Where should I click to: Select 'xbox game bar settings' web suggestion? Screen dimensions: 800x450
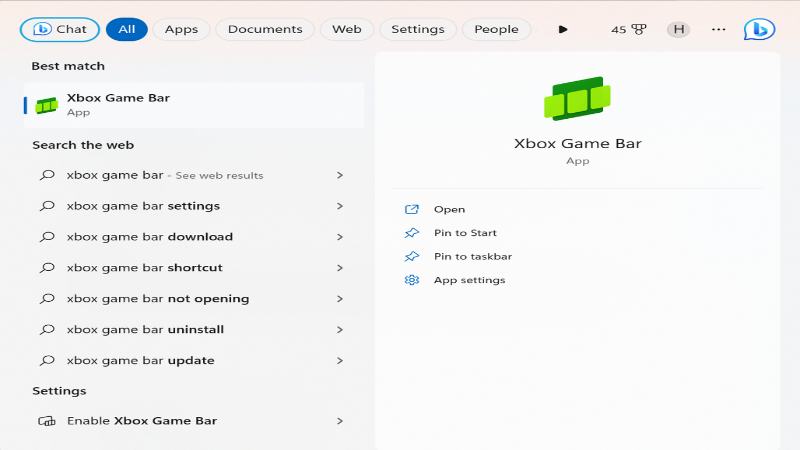(x=194, y=206)
